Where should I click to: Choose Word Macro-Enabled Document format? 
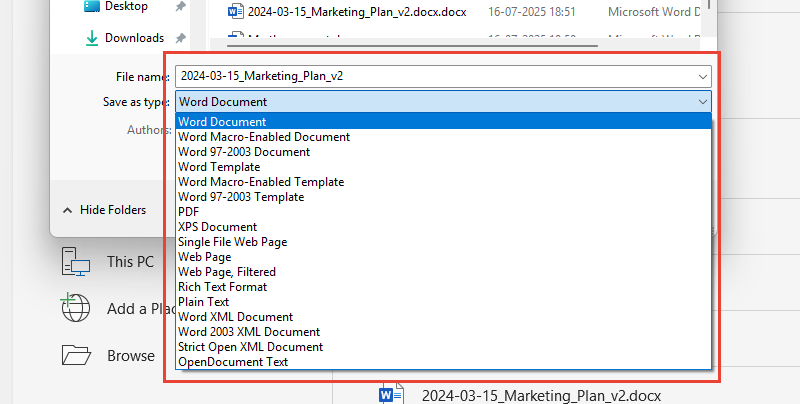[x=443, y=137]
